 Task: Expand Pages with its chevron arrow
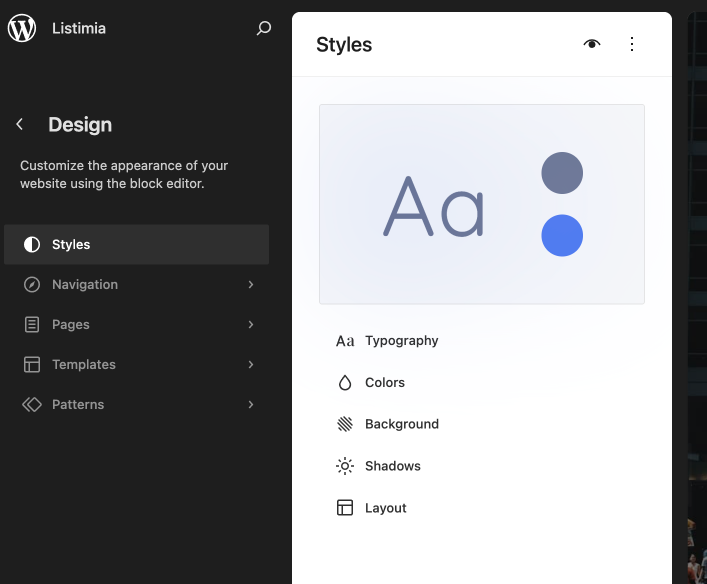point(251,325)
